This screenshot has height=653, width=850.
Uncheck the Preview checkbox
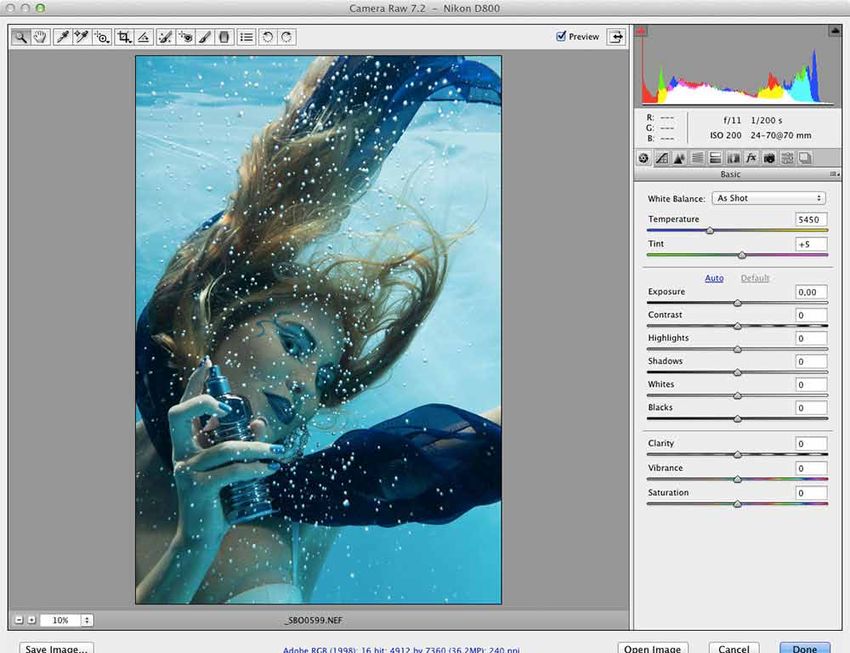[x=561, y=37]
